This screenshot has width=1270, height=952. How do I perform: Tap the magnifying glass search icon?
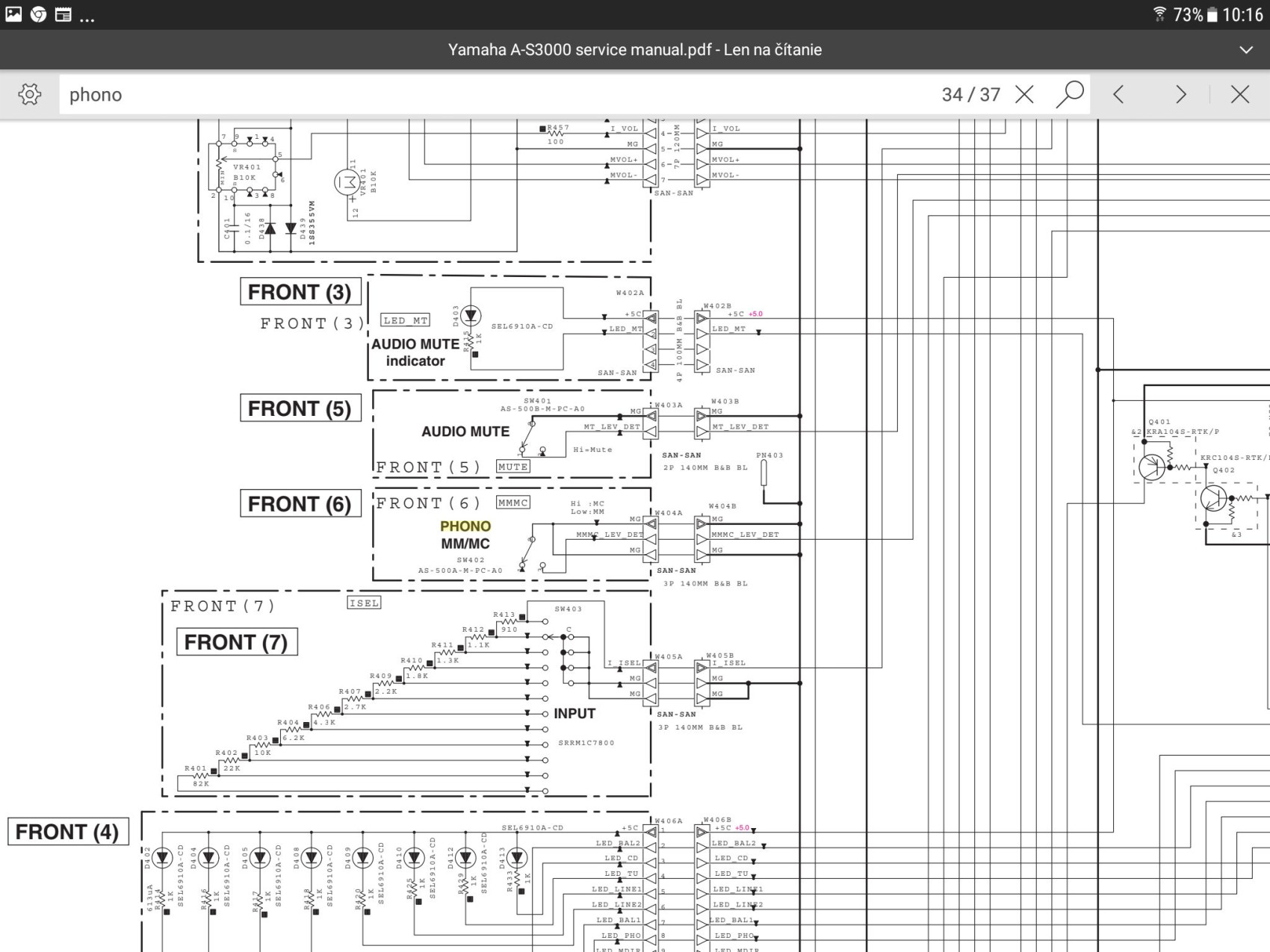pos(1070,94)
